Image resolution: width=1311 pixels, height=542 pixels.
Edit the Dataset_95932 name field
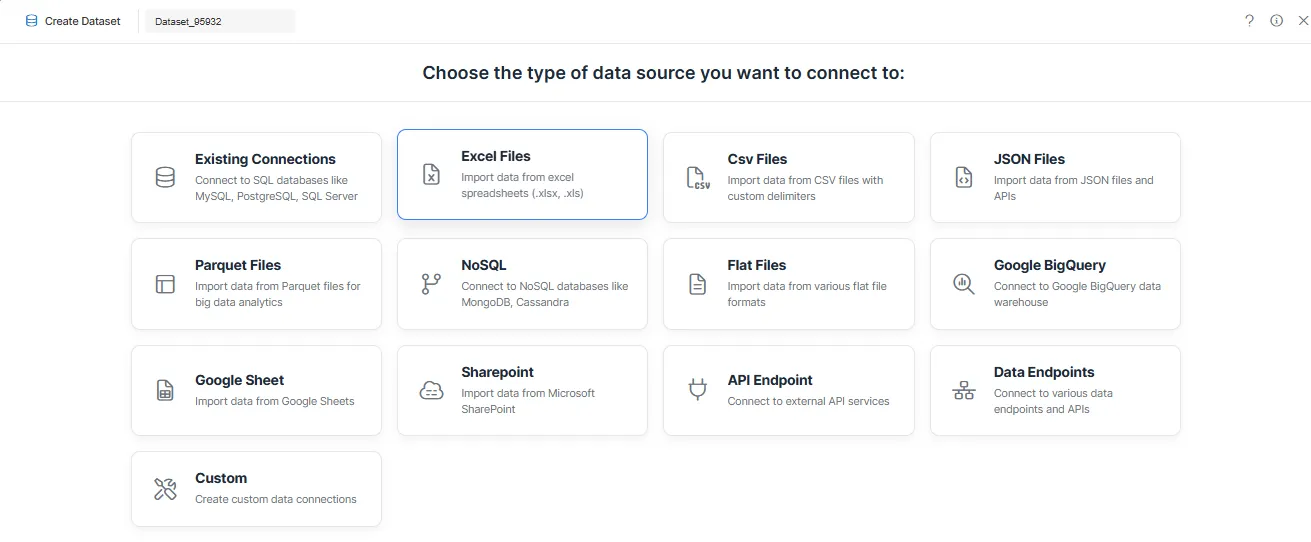click(x=220, y=21)
